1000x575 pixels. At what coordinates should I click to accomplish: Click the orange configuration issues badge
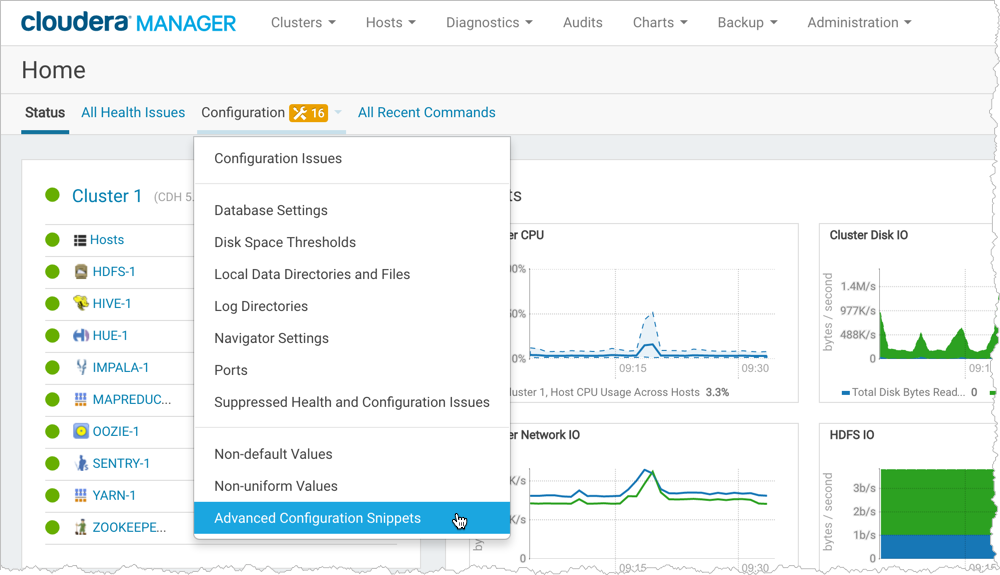coord(308,113)
